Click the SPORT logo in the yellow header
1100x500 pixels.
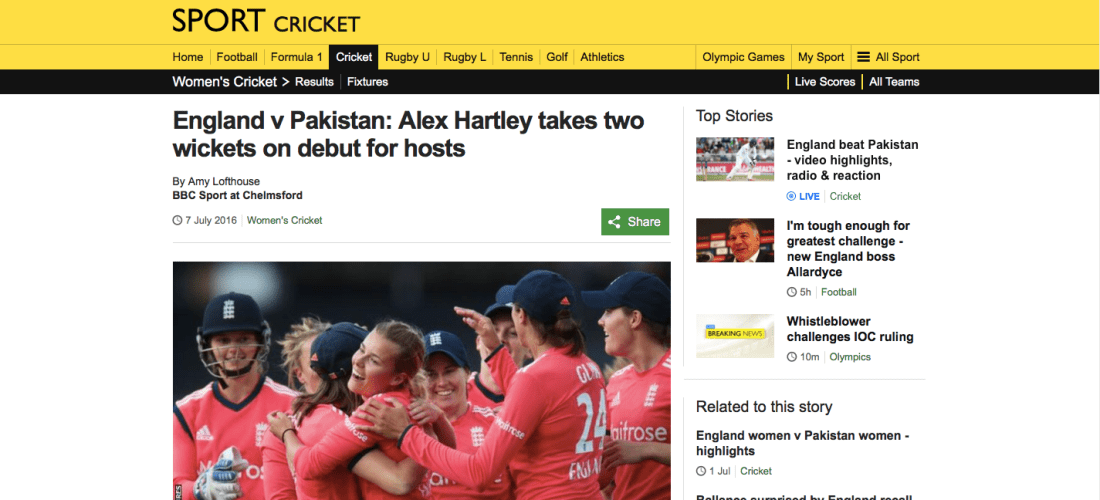219,21
